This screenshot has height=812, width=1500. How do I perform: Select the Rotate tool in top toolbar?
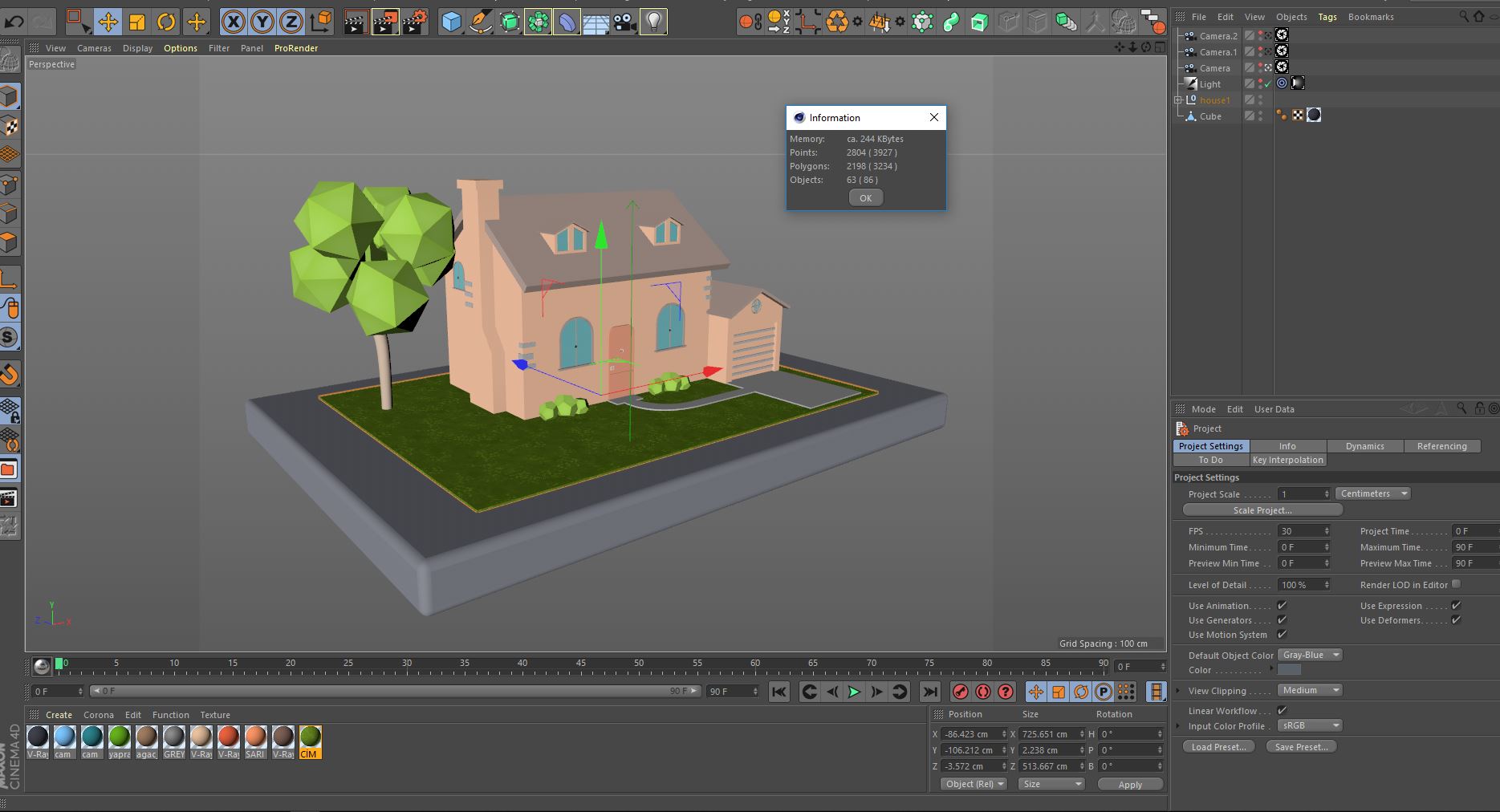coord(166,22)
